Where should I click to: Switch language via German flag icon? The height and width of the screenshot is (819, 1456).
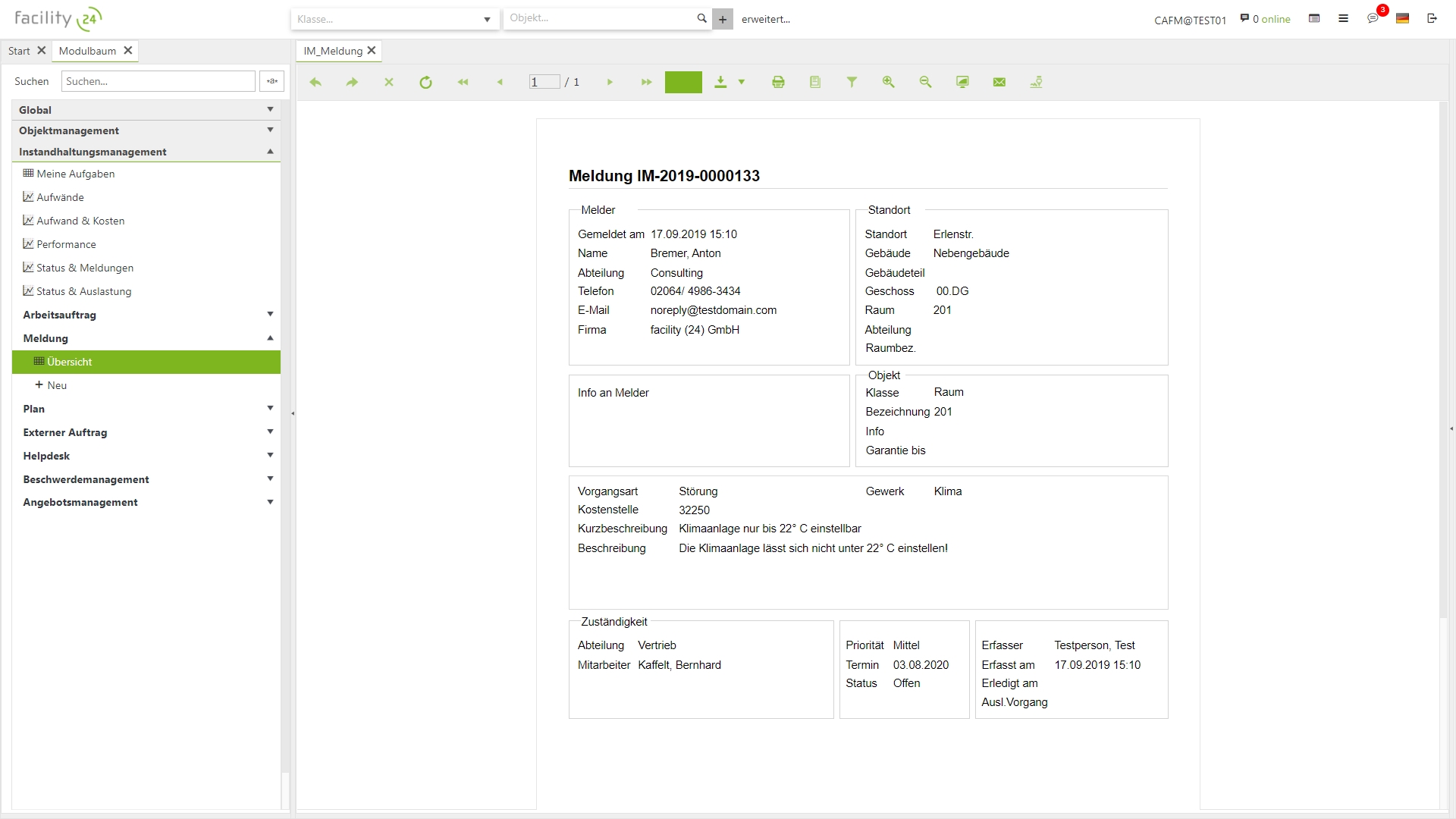(1402, 18)
